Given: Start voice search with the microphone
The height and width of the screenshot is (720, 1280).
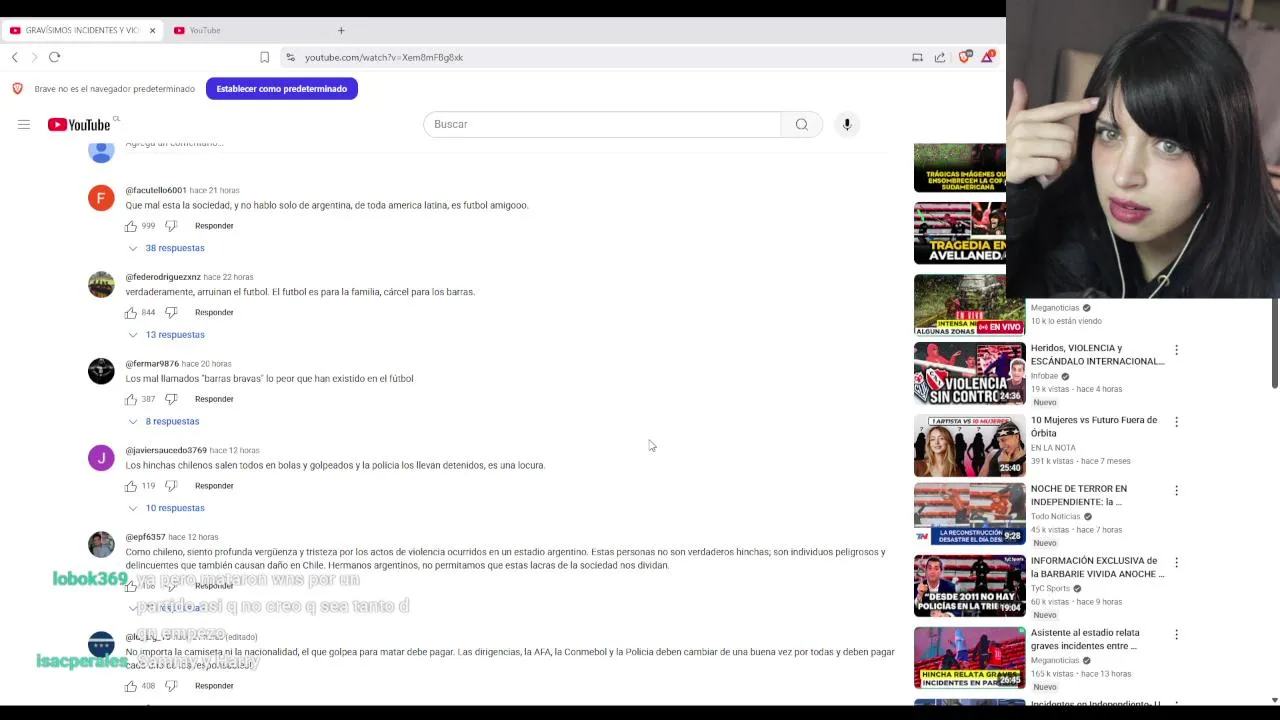Looking at the screenshot, I should [847, 124].
